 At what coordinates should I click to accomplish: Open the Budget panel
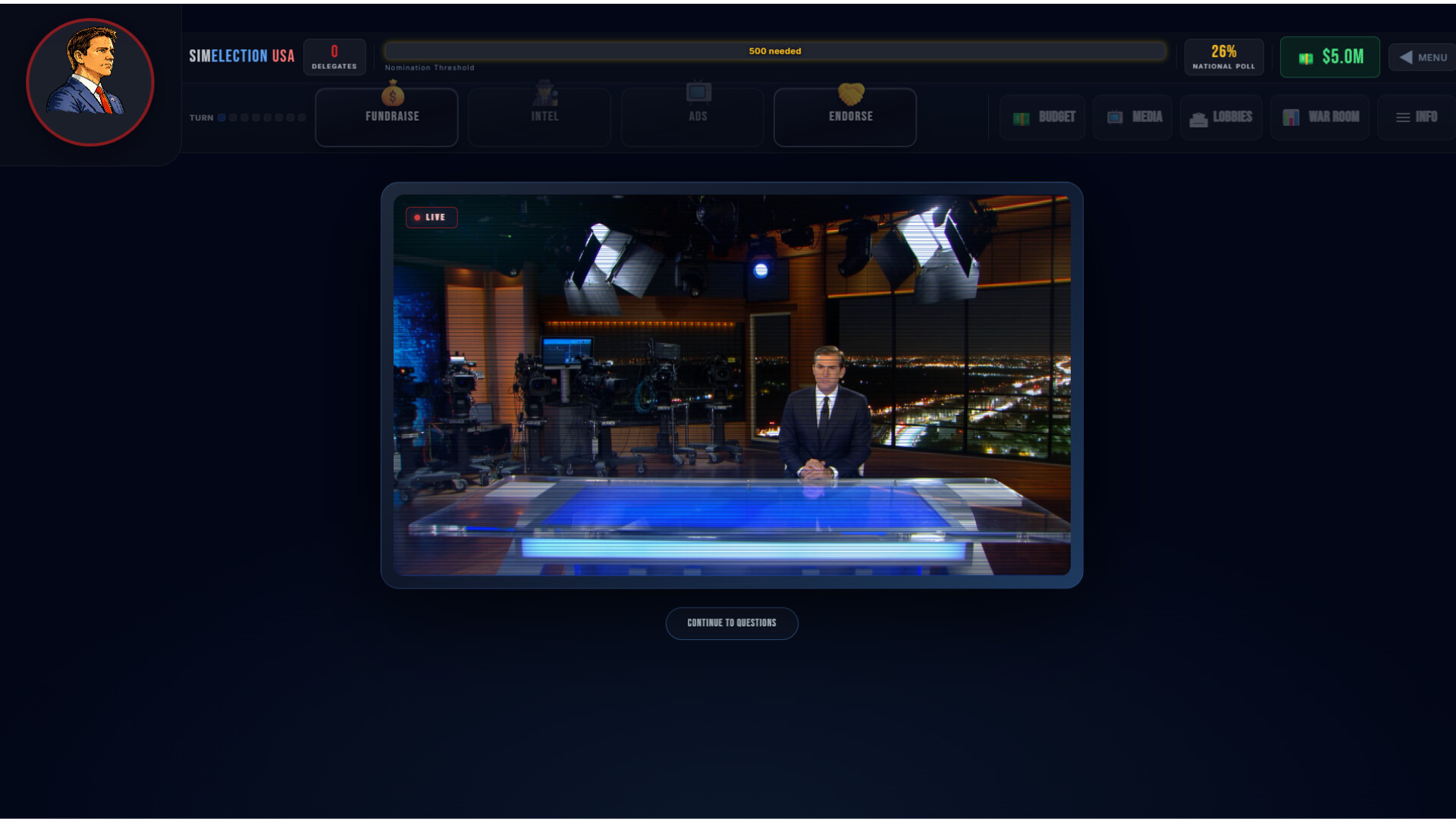click(x=1043, y=118)
